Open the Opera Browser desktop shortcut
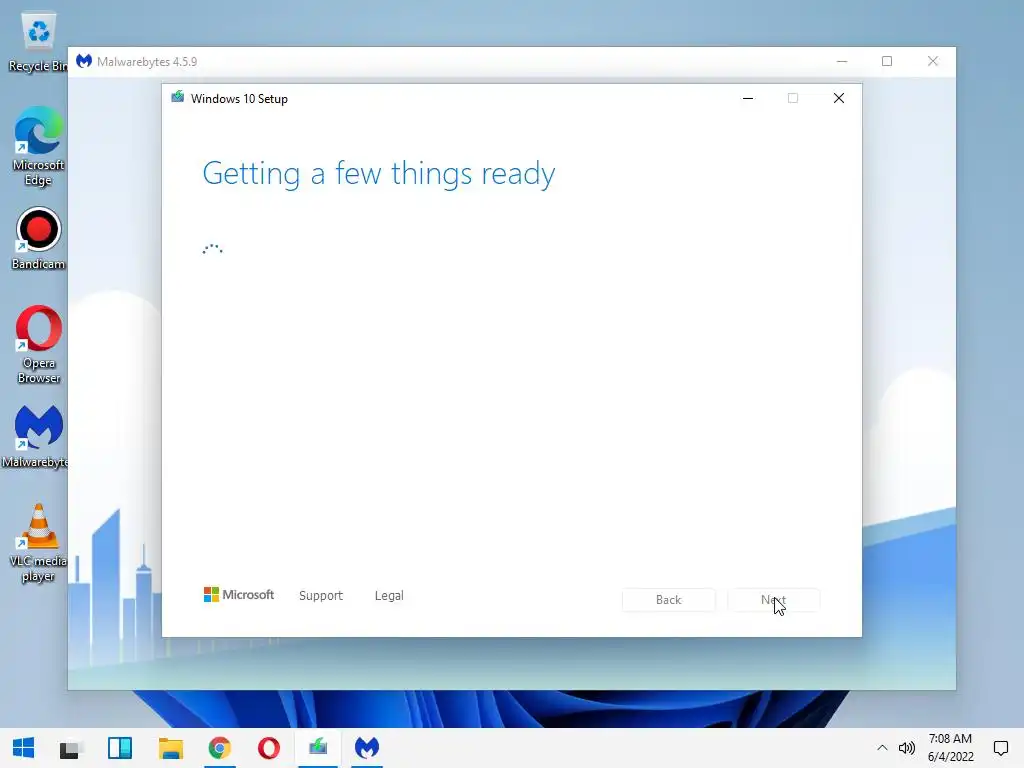 (x=38, y=344)
